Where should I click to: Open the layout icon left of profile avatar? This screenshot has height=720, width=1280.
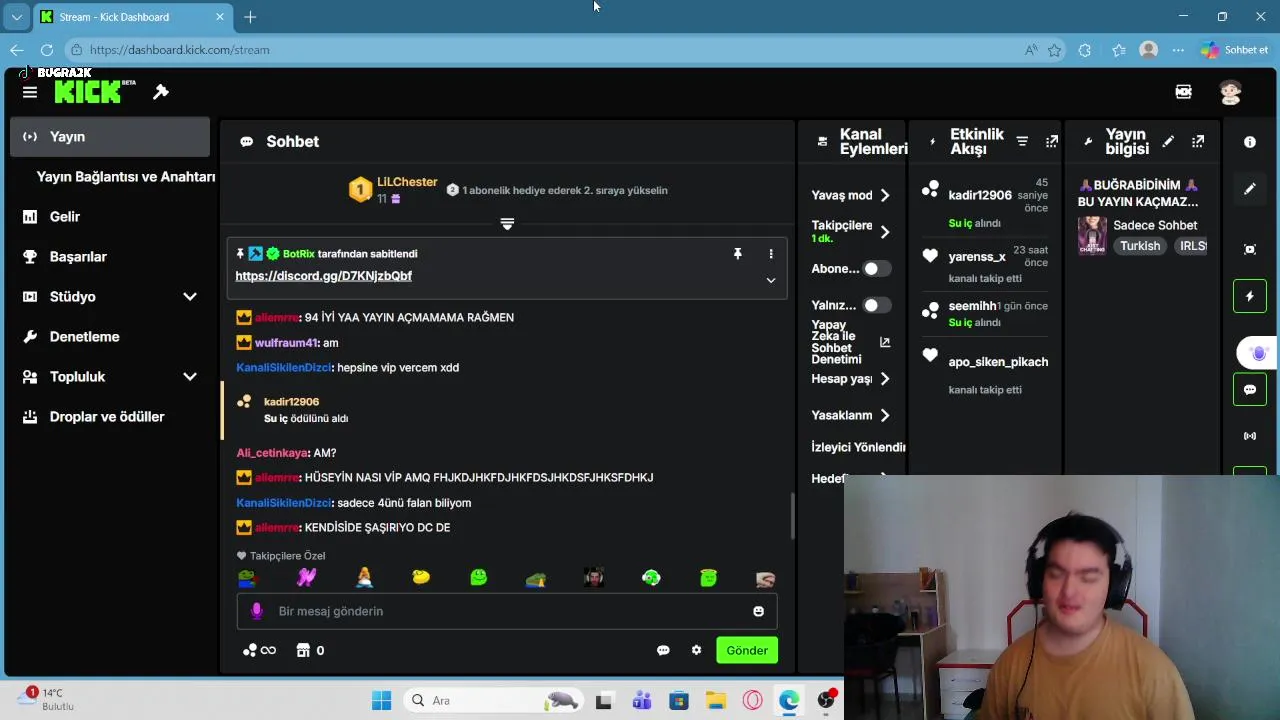1183,92
